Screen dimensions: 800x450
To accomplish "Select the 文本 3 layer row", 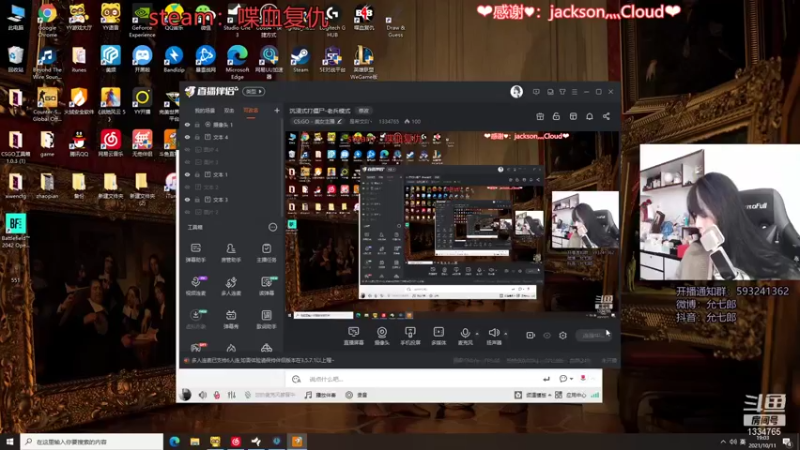I will click(231, 199).
